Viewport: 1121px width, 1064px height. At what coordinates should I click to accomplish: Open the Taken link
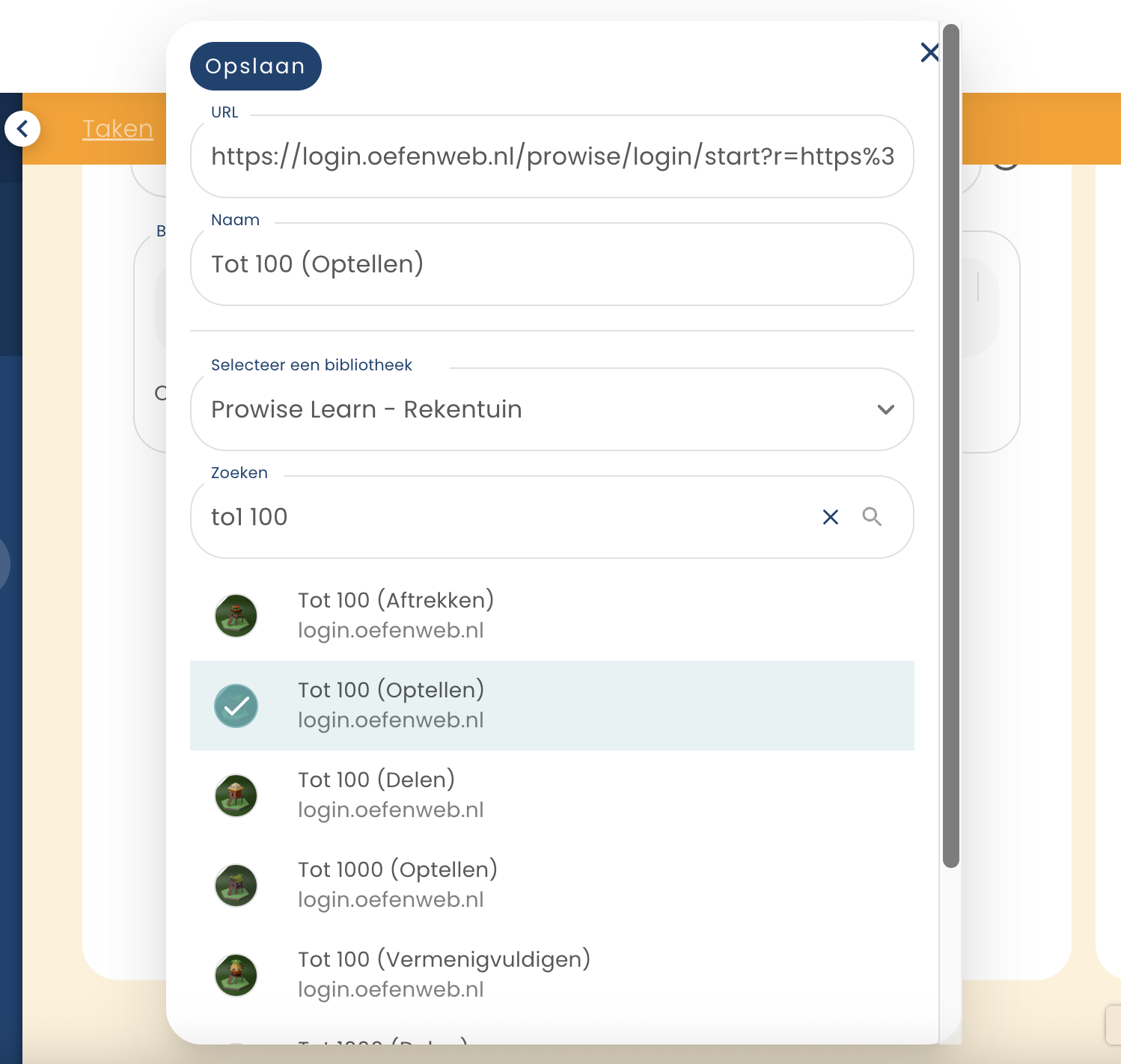tap(117, 129)
